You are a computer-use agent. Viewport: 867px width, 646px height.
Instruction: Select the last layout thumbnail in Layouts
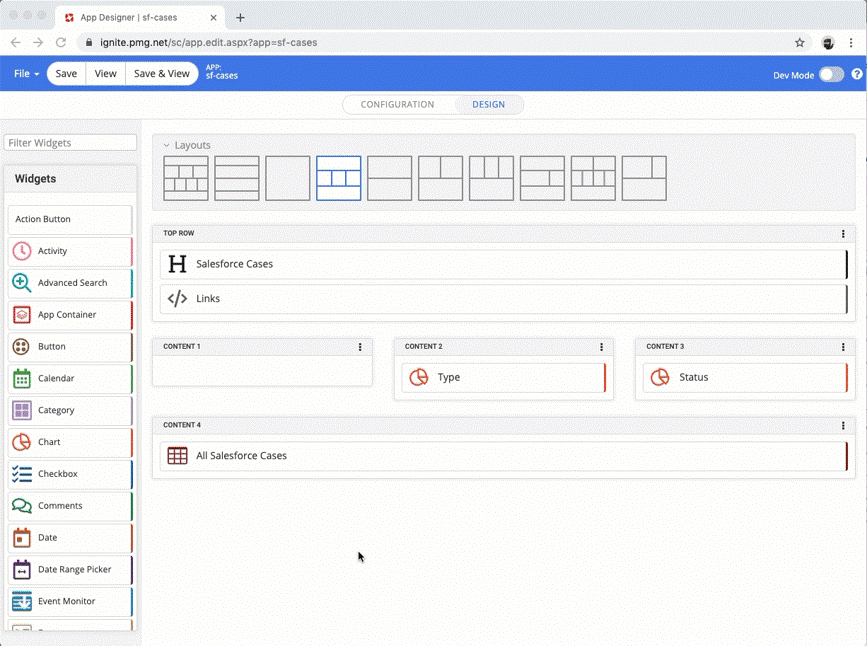[x=644, y=178]
